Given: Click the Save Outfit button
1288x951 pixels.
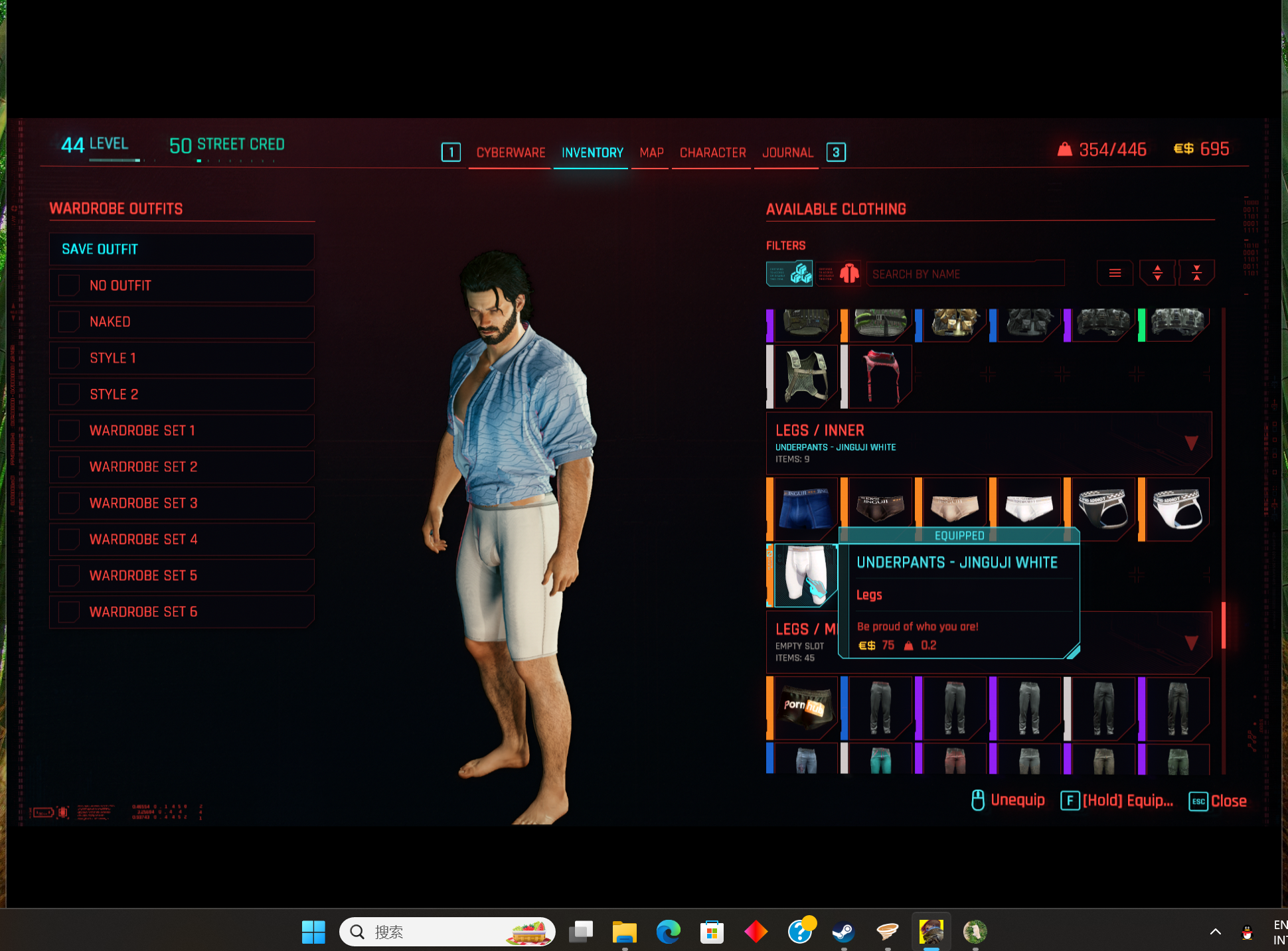Looking at the screenshot, I should pos(181,250).
